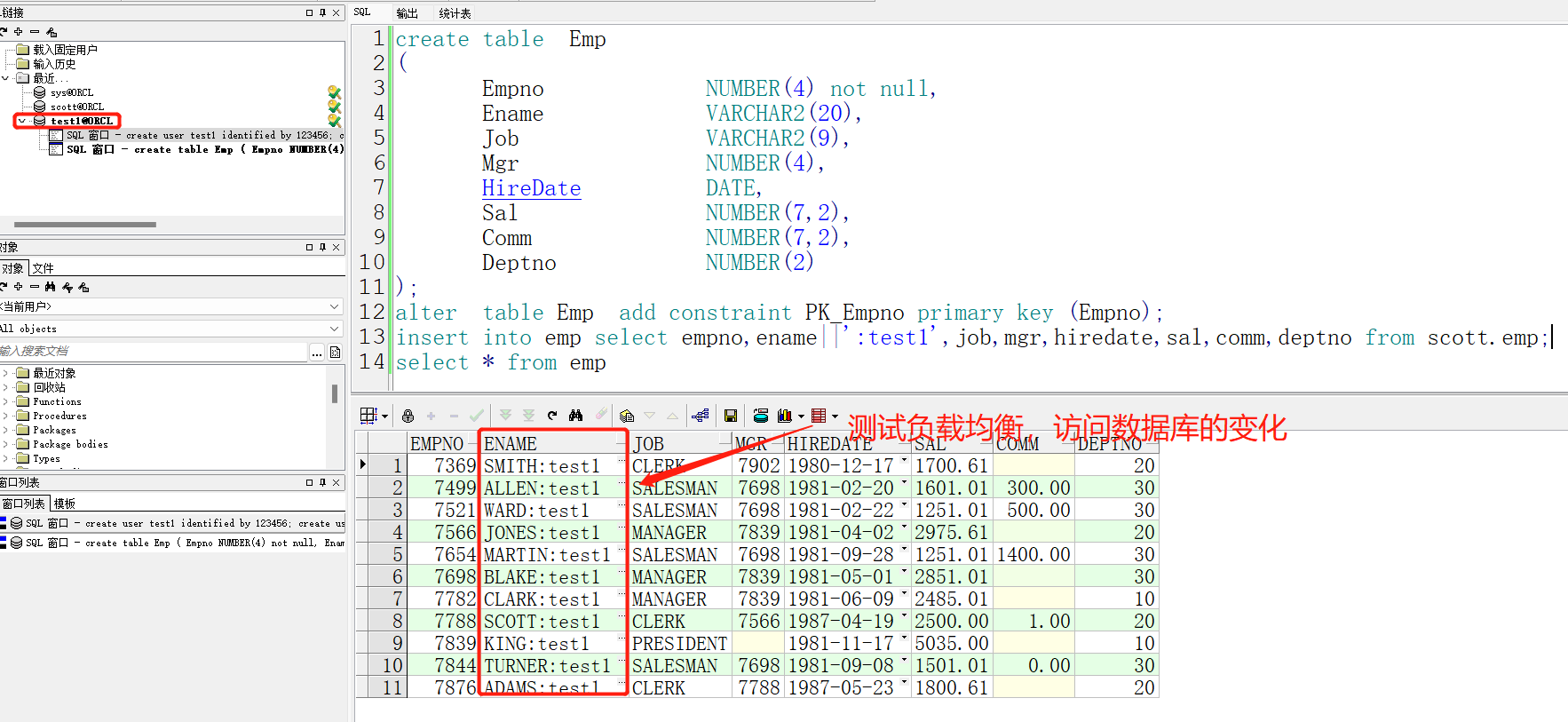This screenshot has width=1568, height=722.
Task: Click the document icon beside search field
Action: click(x=336, y=352)
